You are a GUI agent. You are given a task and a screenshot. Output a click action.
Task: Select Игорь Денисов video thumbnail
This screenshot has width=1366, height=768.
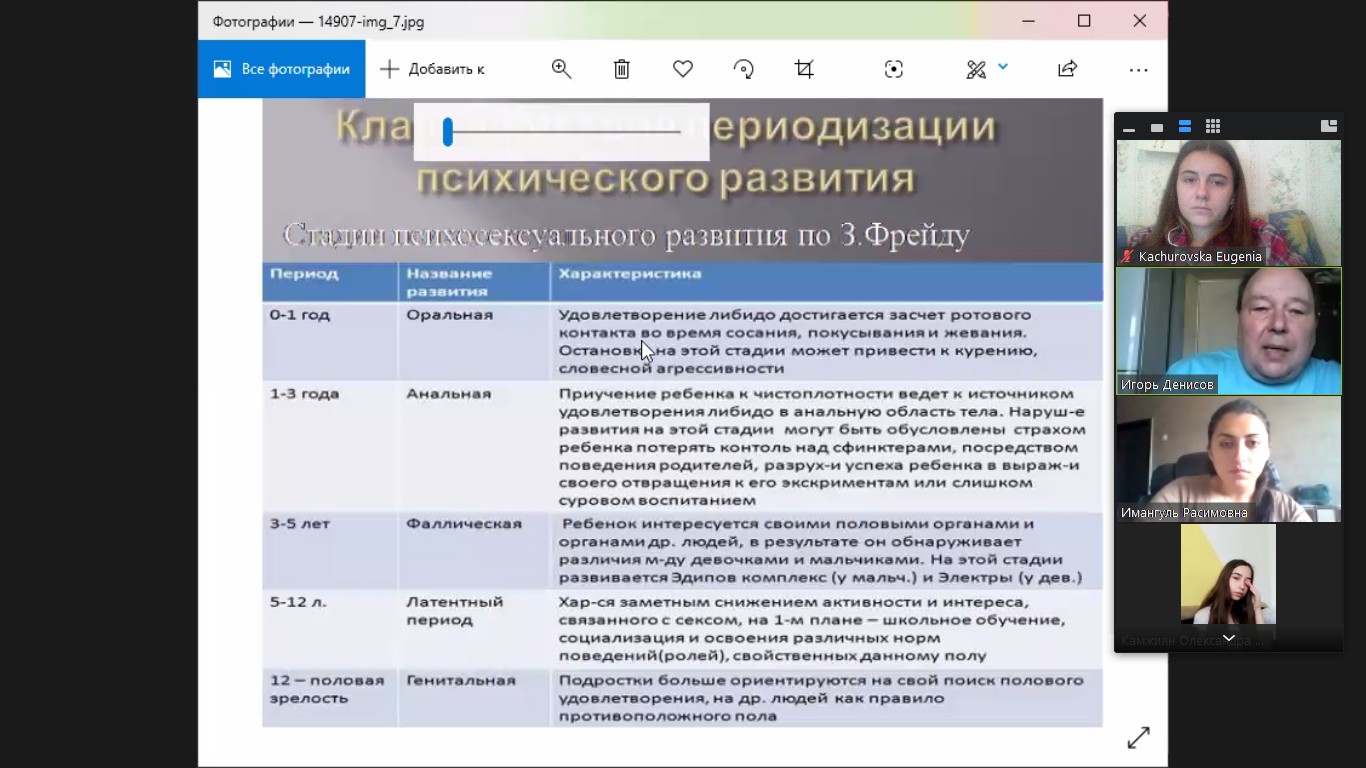click(x=1228, y=331)
